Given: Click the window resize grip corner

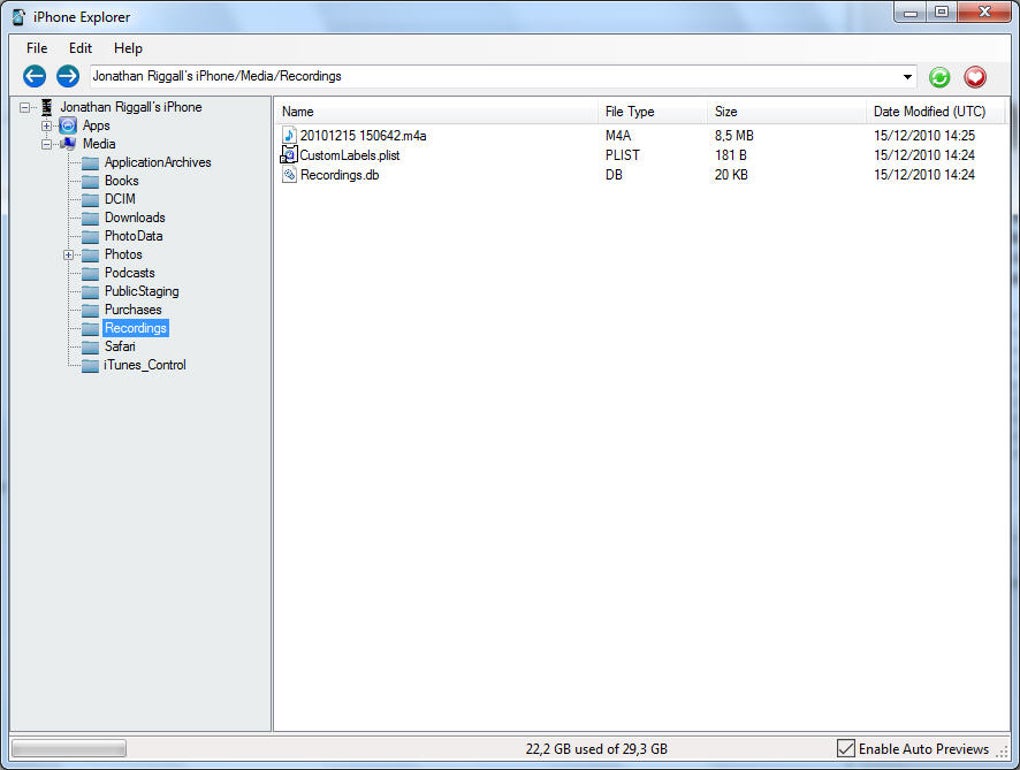Looking at the screenshot, I should click(1002, 751).
